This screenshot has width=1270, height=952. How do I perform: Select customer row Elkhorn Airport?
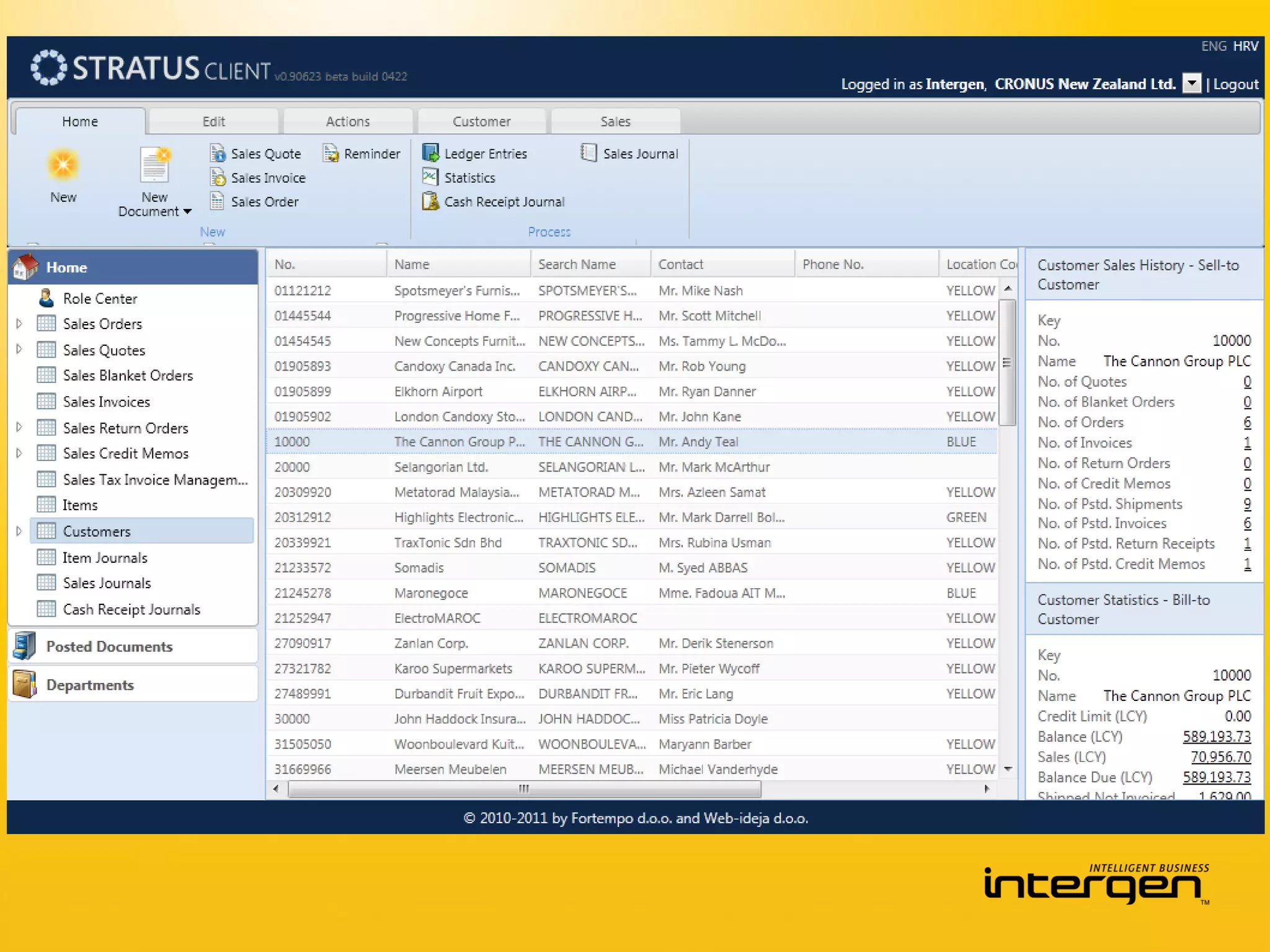pos(632,392)
